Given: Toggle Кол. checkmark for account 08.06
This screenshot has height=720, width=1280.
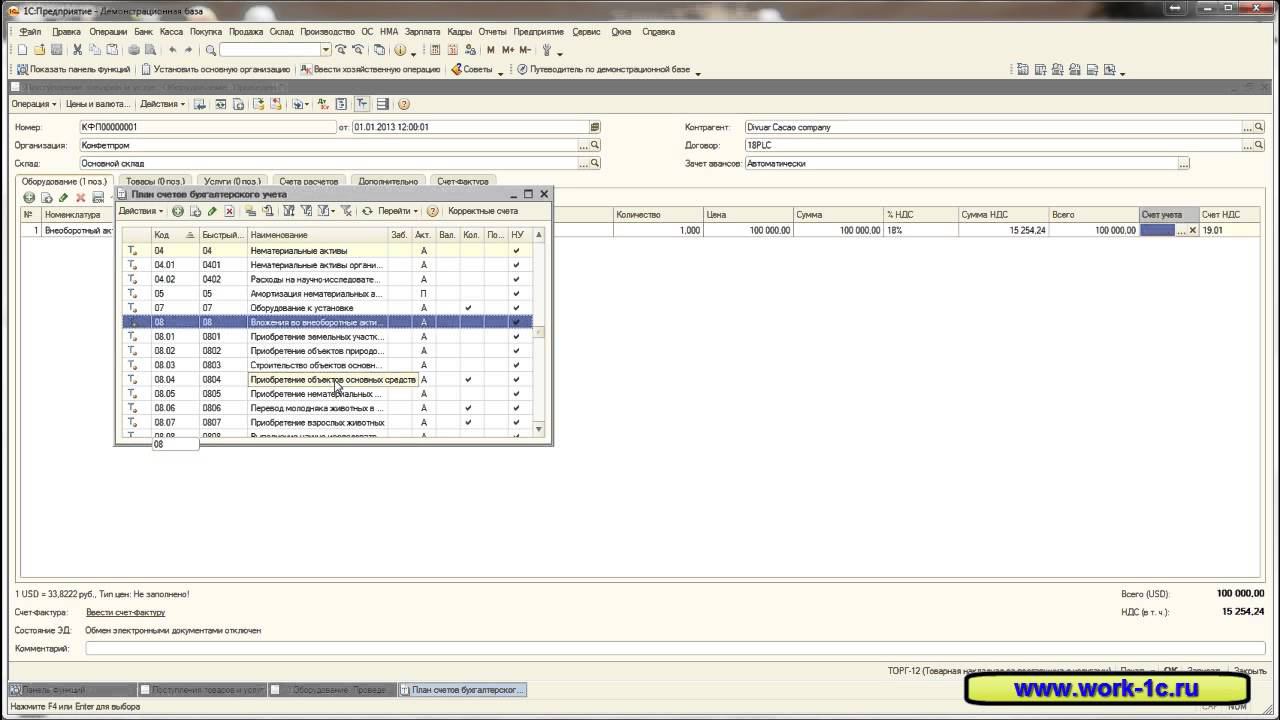Looking at the screenshot, I should (468, 408).
